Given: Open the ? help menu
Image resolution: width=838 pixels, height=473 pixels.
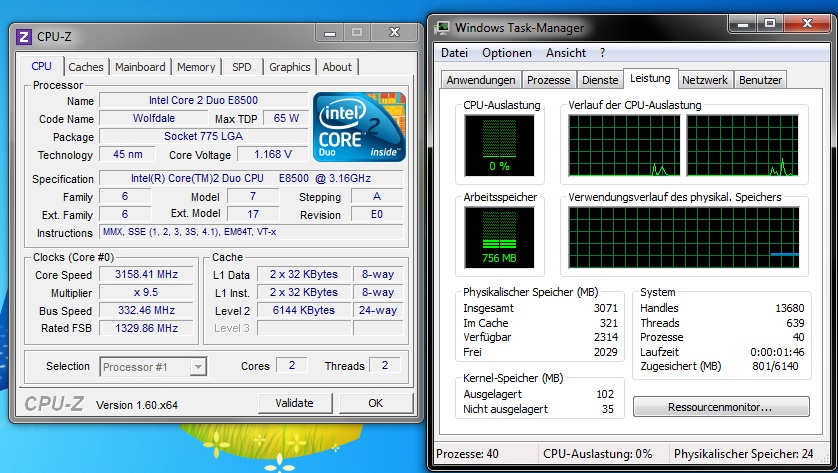Looking at the screenshot, I should tap(602, 53).
